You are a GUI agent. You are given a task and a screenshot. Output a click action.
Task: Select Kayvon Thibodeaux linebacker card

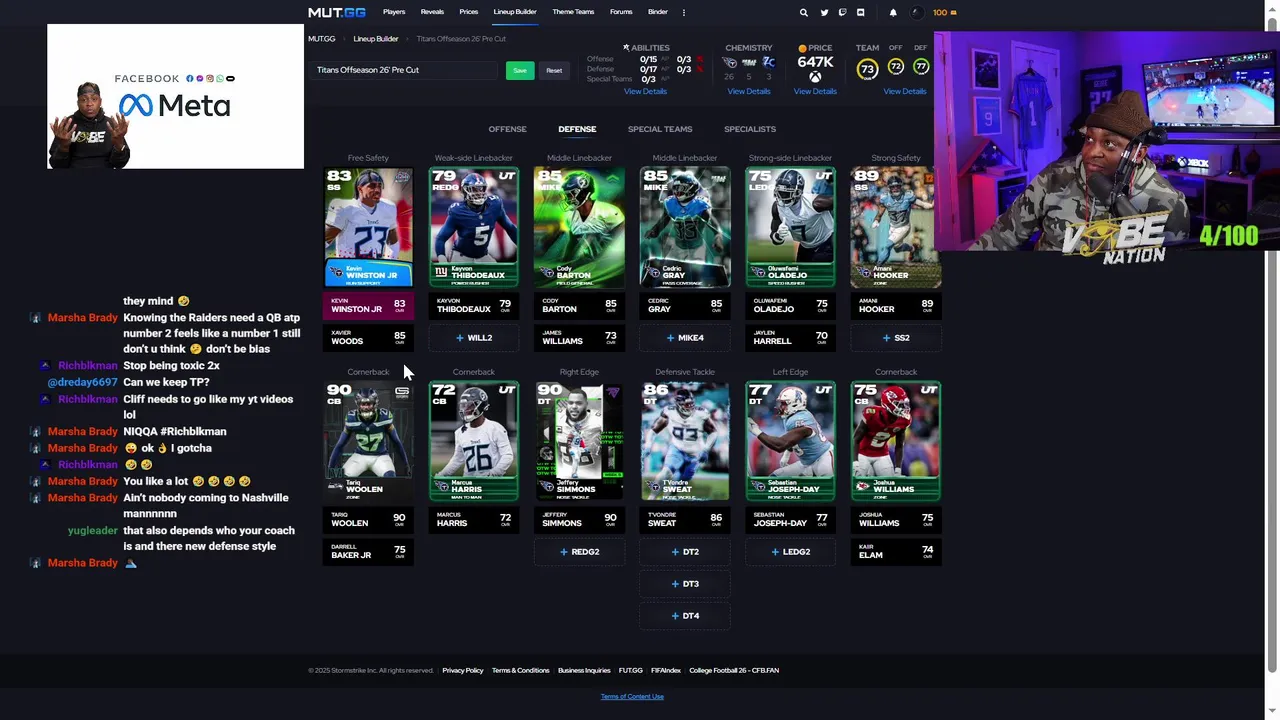474,227
